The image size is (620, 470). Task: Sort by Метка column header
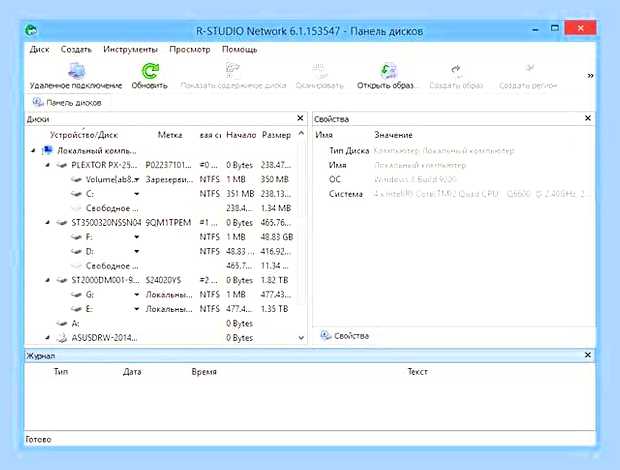170,135
